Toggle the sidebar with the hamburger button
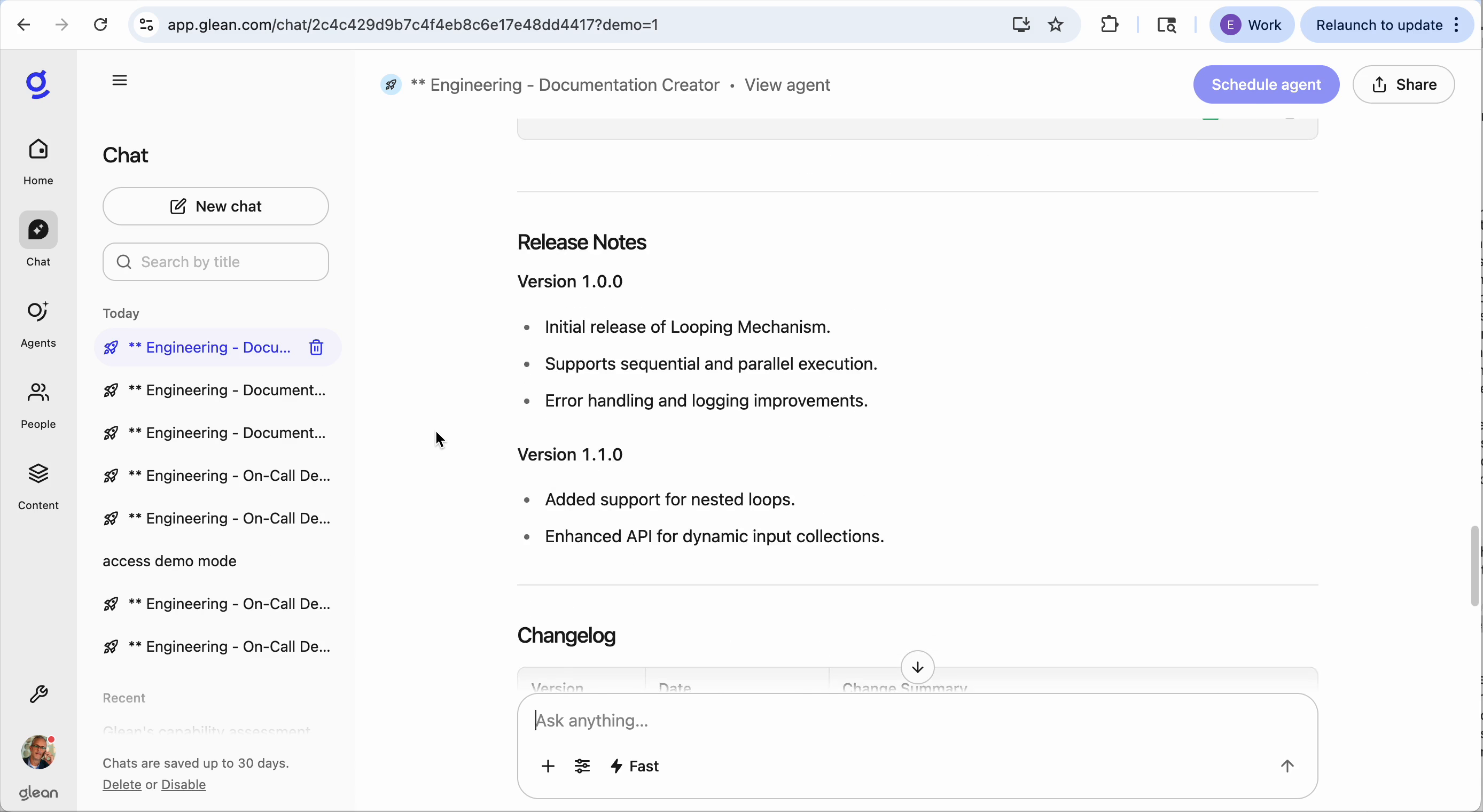The width and height of the screenshot is (1483, 812). [x=119, y=80]
